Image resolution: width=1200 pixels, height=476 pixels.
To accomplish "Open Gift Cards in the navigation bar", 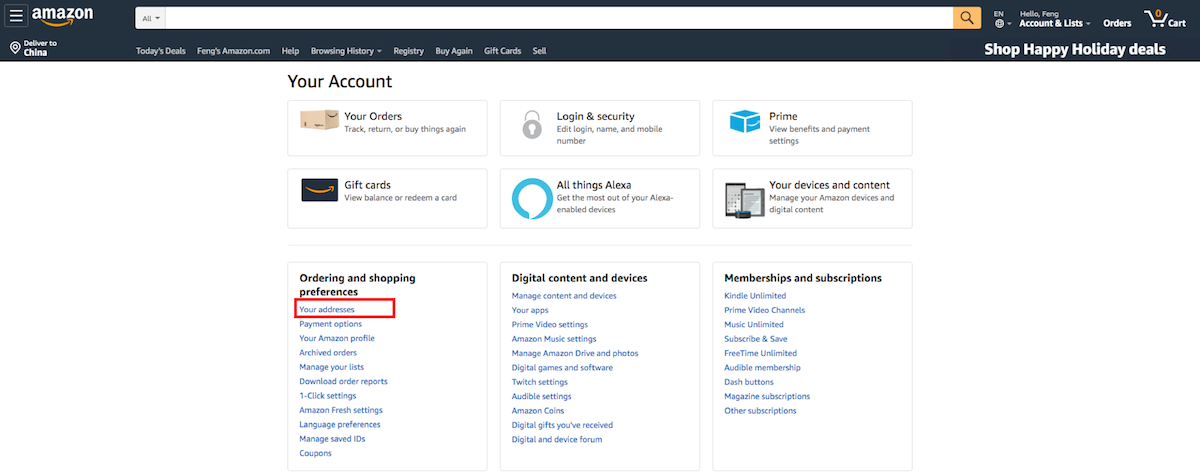I will pyautogui.click(x=502, y=51).
